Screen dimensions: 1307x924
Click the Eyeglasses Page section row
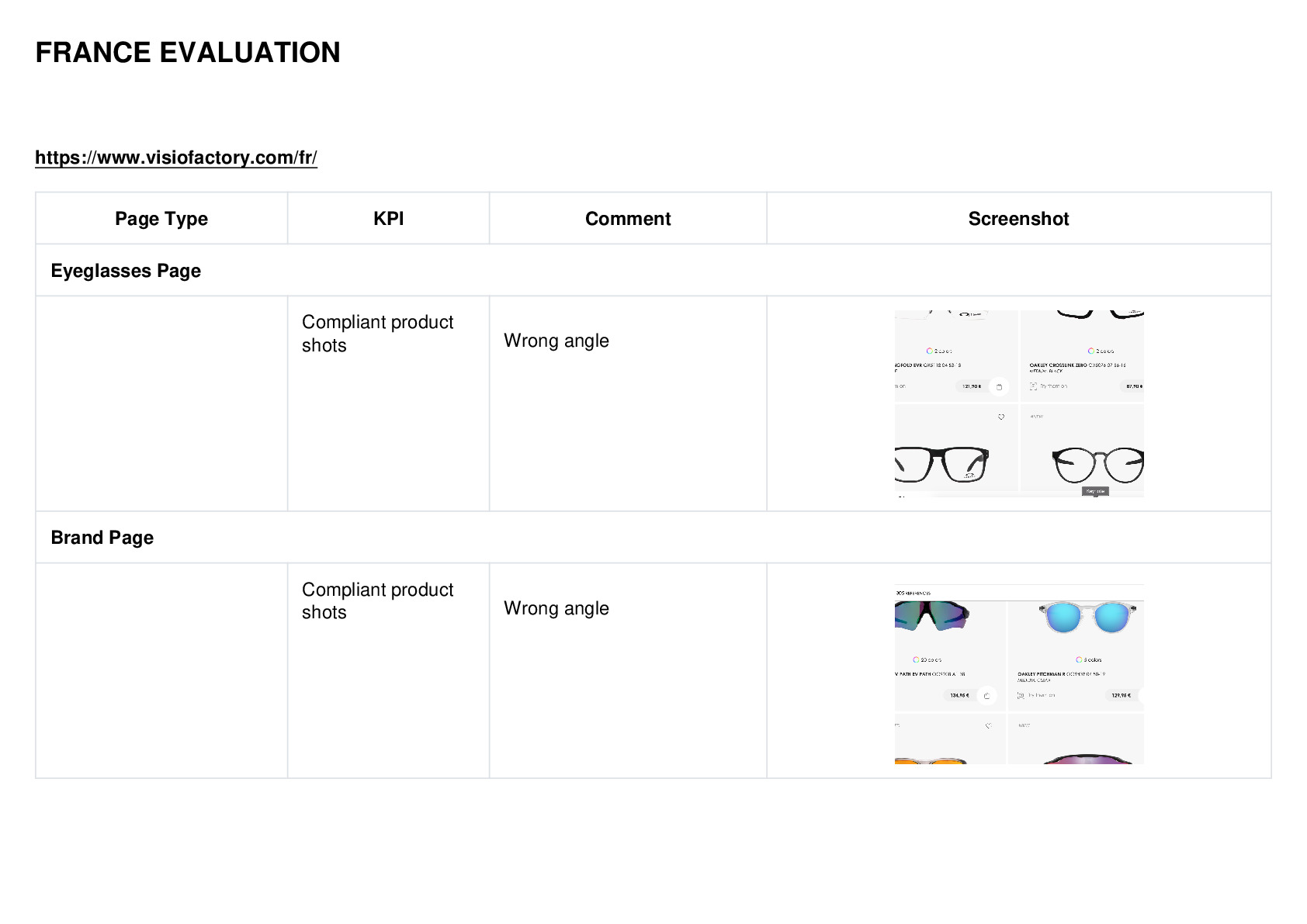click(x=653, y=271)
